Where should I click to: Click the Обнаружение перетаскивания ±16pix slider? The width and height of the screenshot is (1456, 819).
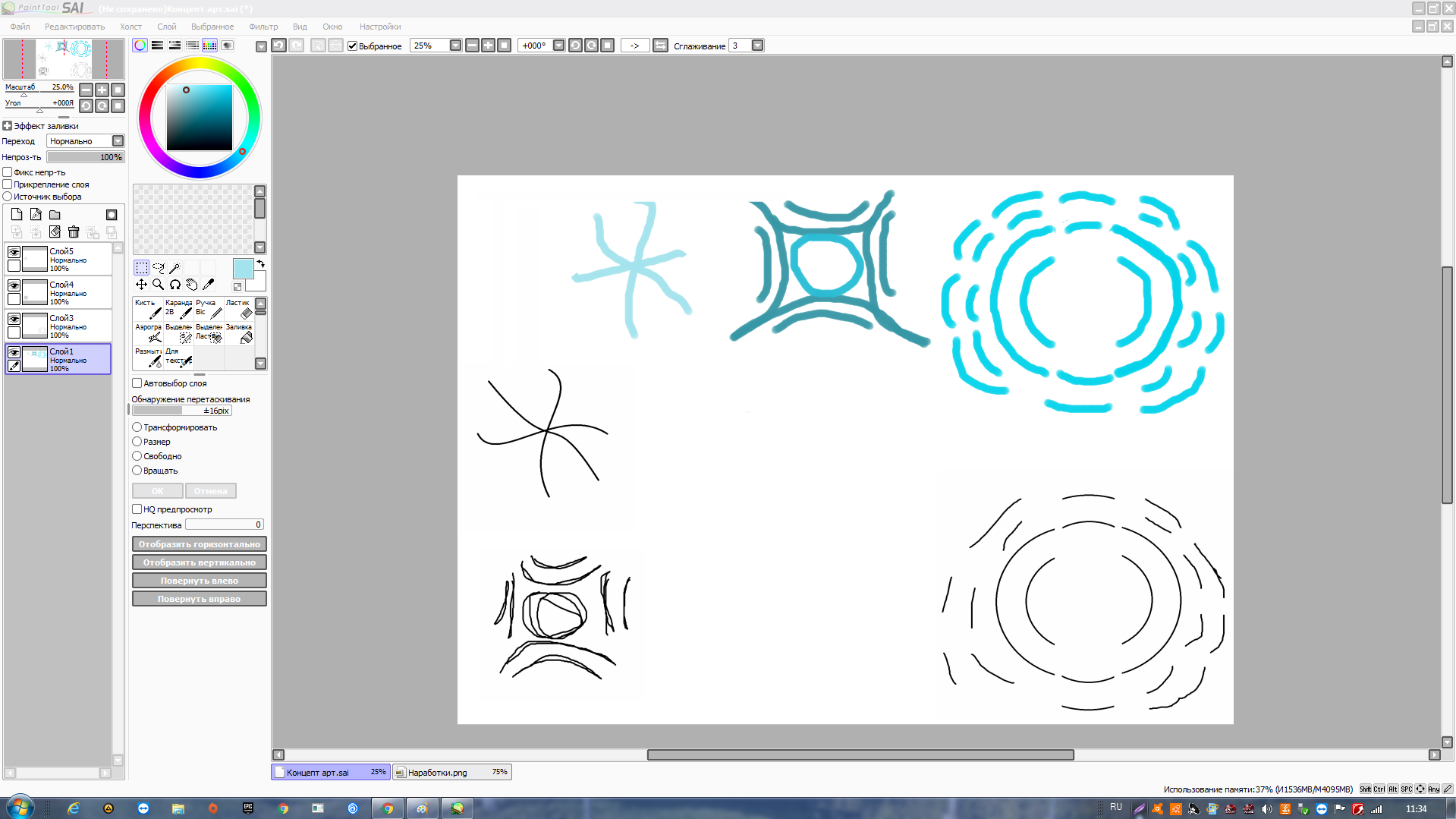(x=182, y=411)
